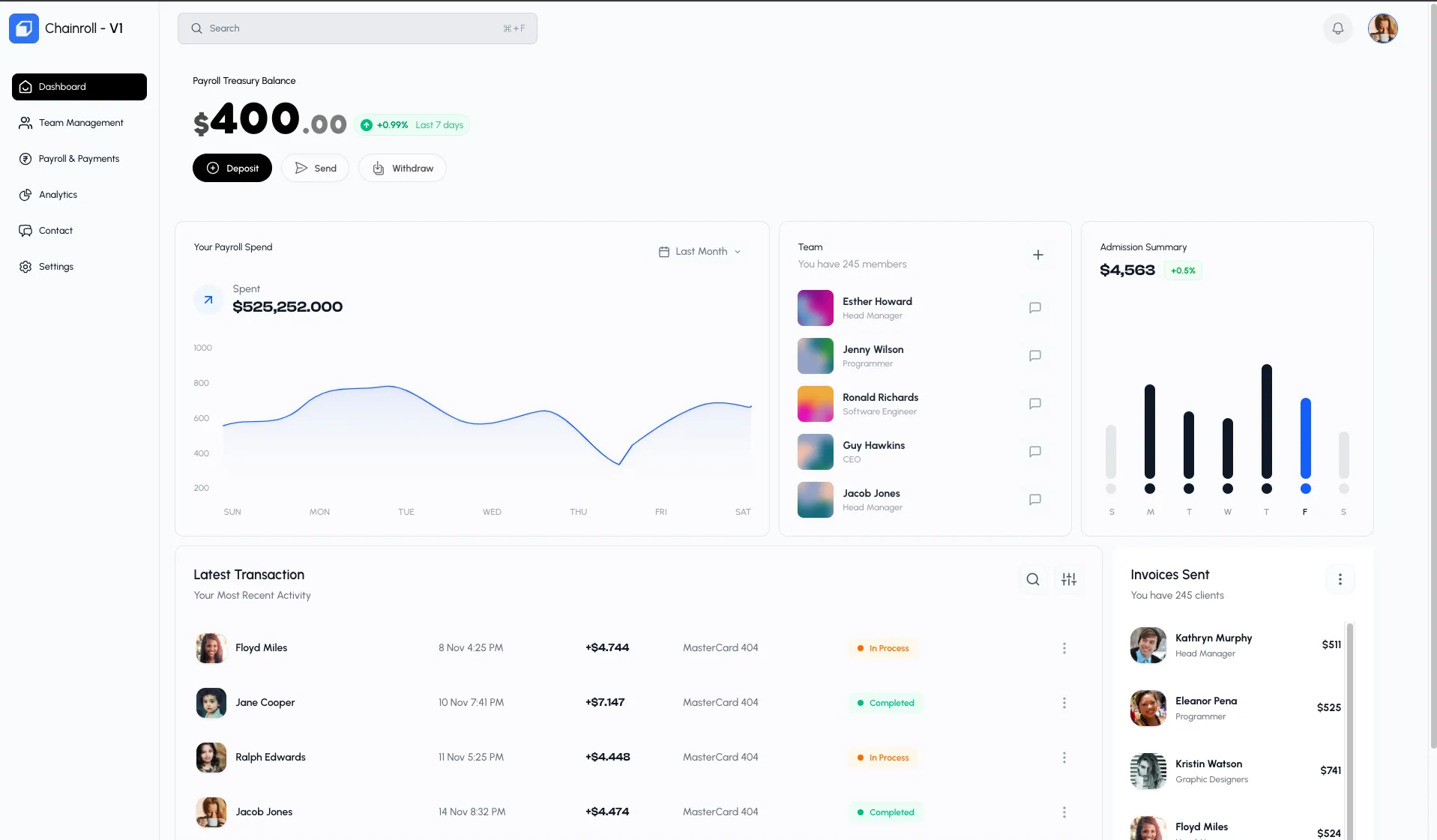Focus the Search input field
Viewport: 1437px width, 840px height.
357,28
